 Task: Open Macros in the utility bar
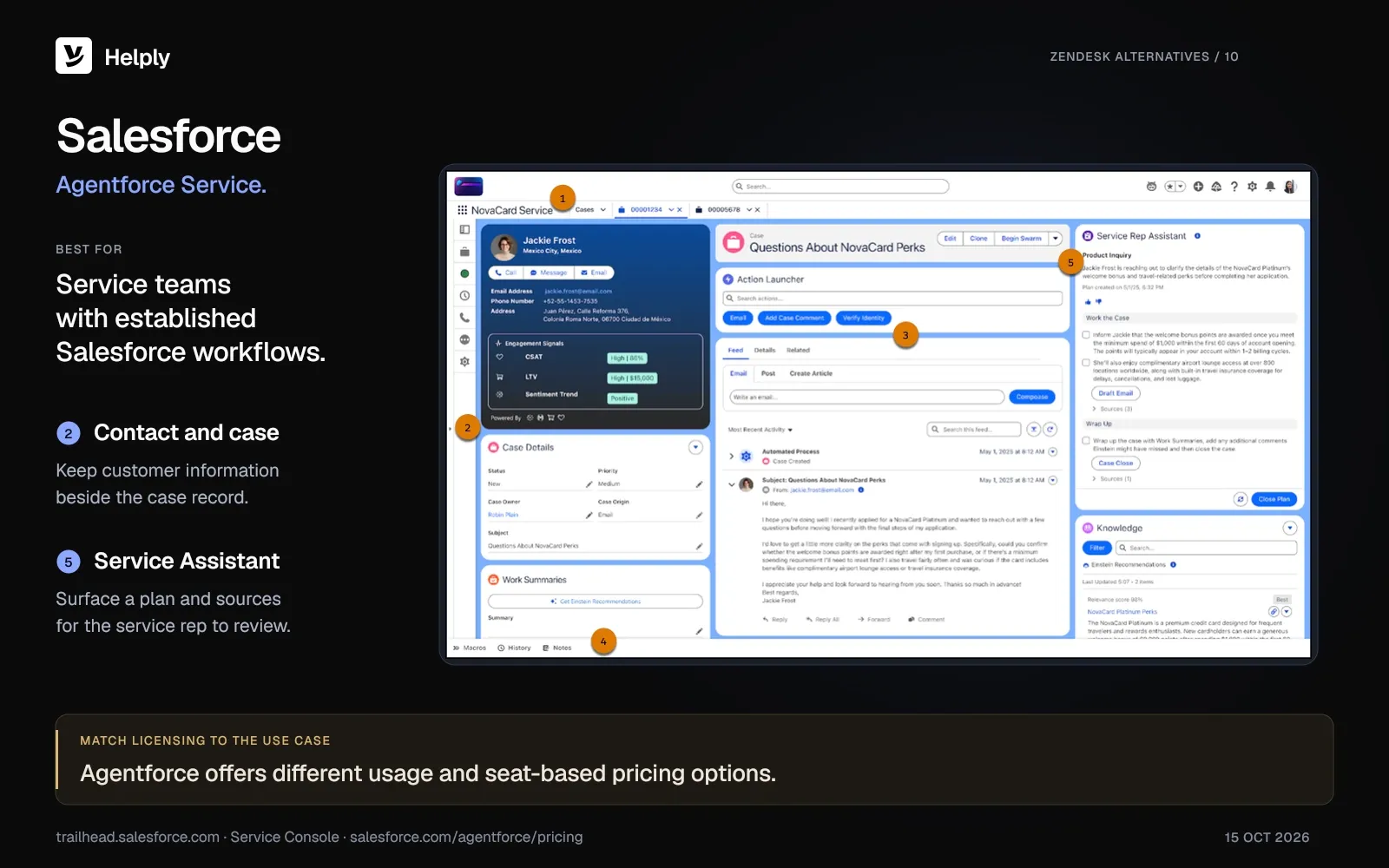coord(471,648)
